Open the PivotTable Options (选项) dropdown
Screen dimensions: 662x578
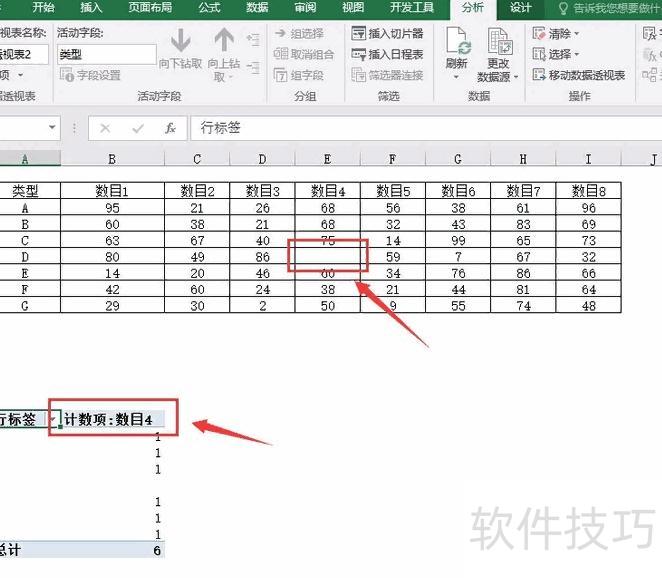pyautogui.click(x=11, y=76)
